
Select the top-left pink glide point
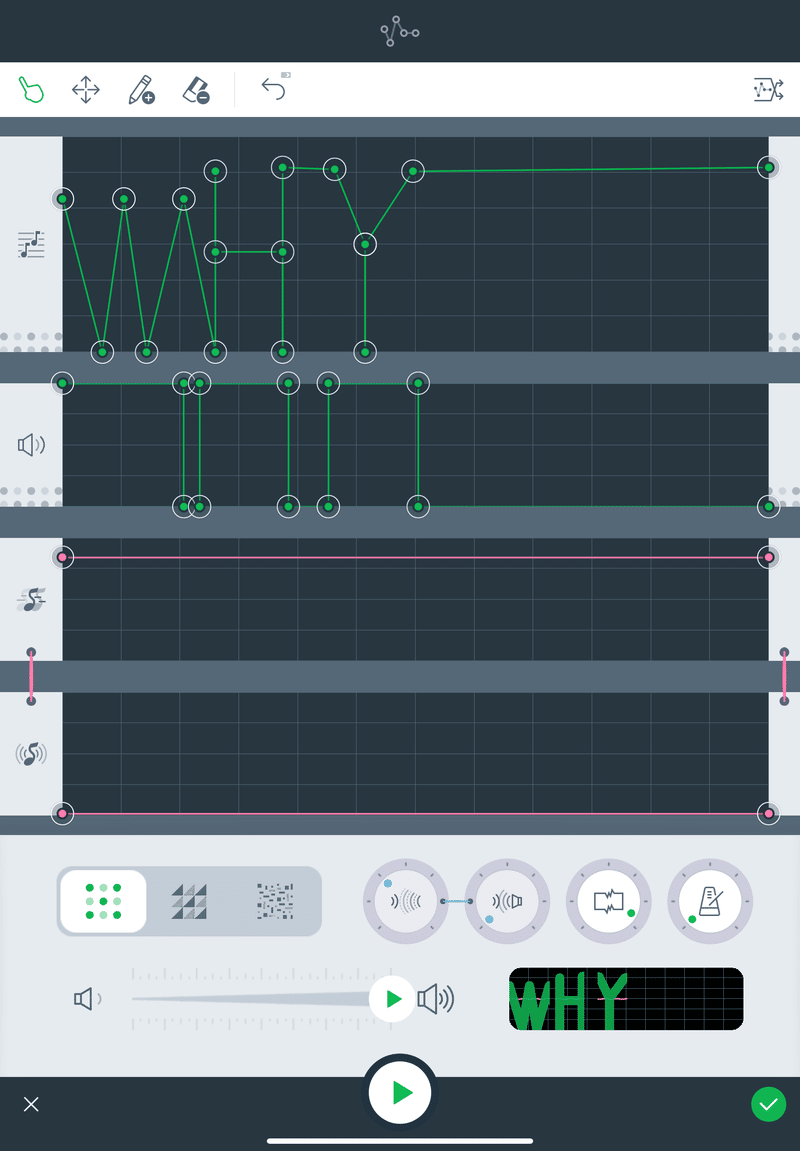[x=62, y=557]
